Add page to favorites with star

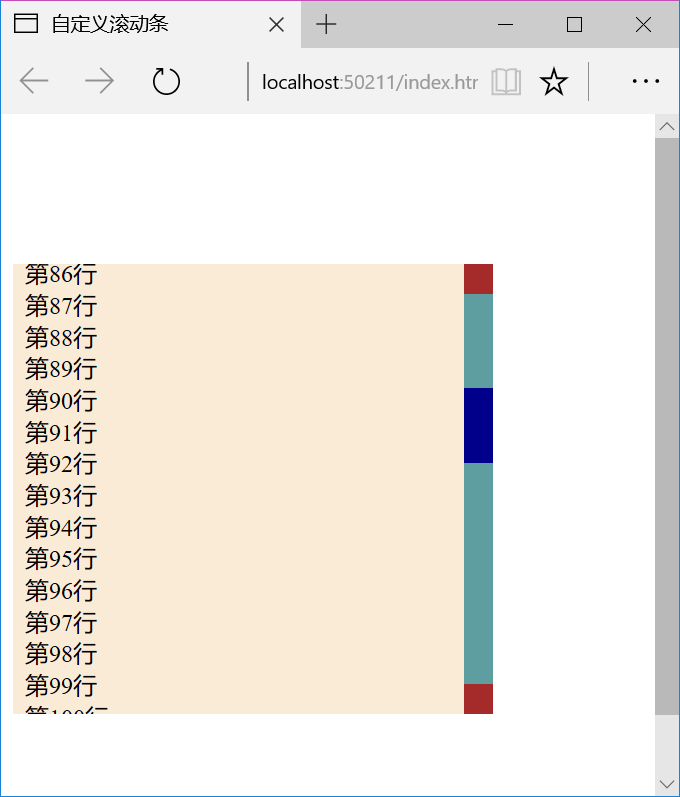pos(553,81)
